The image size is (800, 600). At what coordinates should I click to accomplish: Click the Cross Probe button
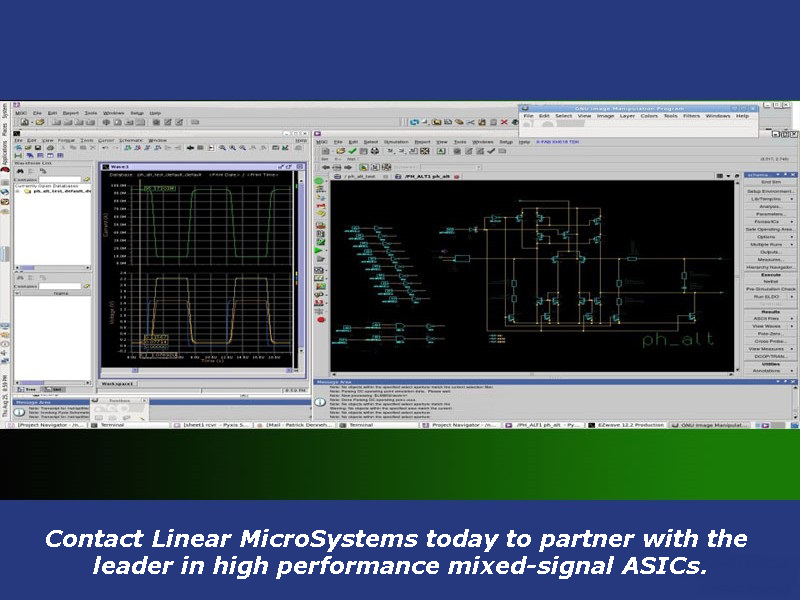pos(770,341)
